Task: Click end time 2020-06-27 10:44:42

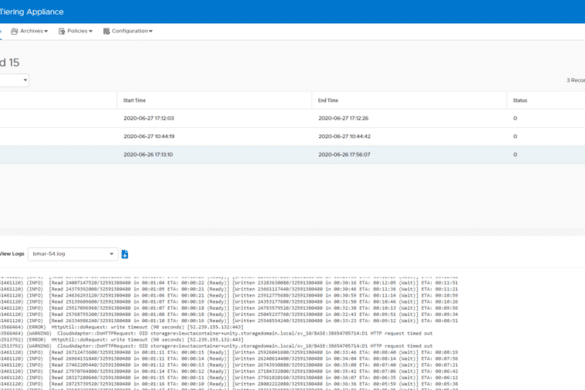Action: click(x=344, y=136)
